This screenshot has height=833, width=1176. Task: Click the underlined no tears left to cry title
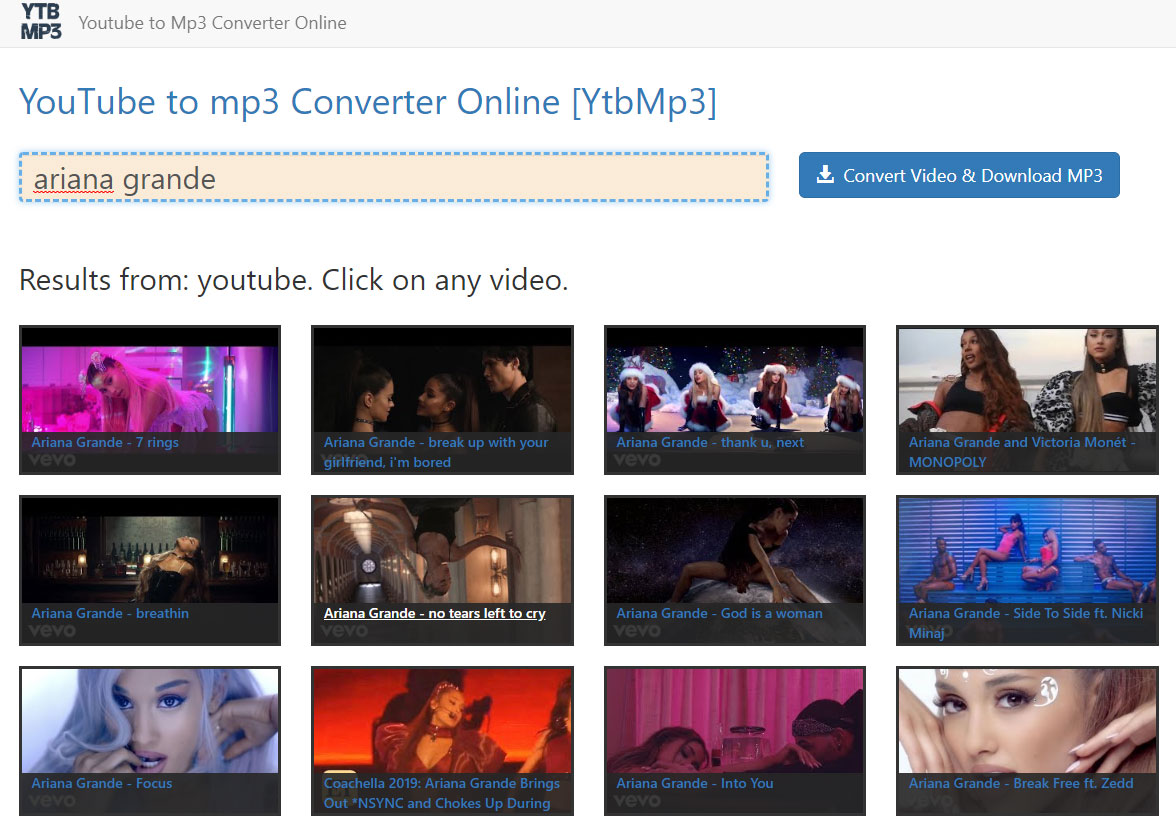pyautogui.click(x=434, y=613)
